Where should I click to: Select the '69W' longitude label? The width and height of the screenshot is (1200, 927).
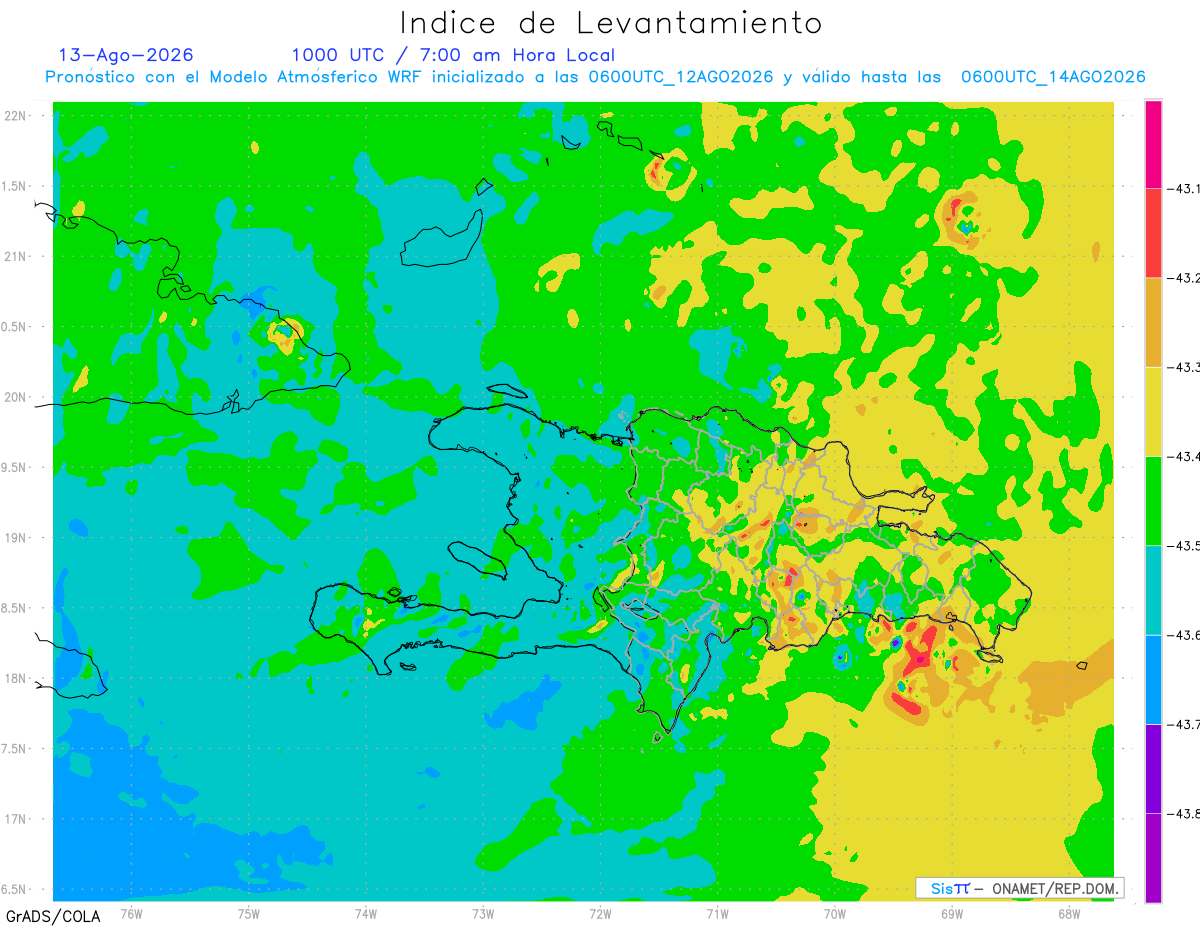click(952, 913)
